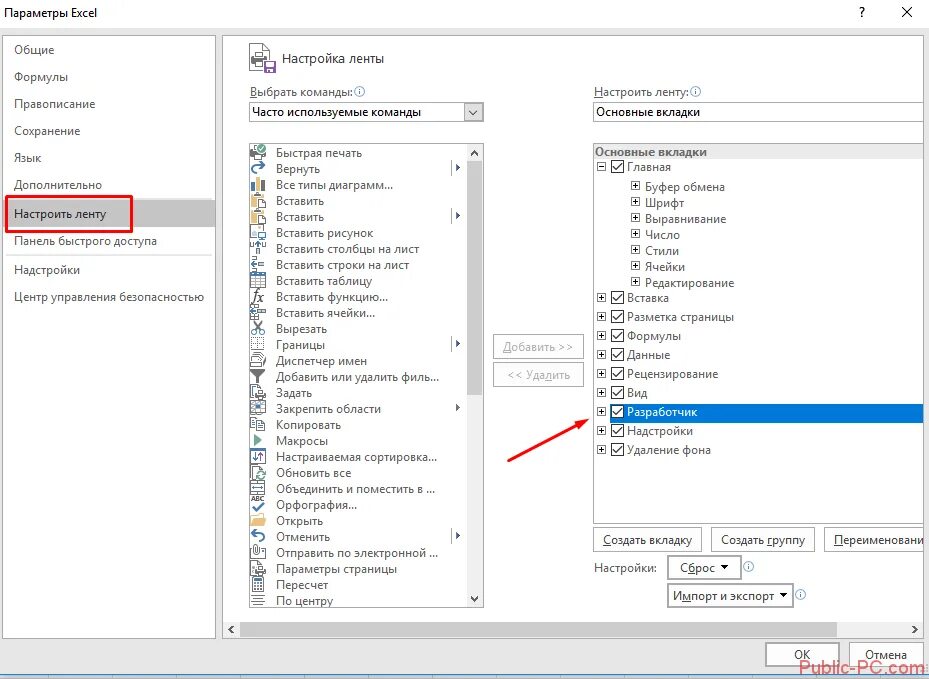Select the Копировать copy icon
The image size is (929, 679).
click(258, 424)
